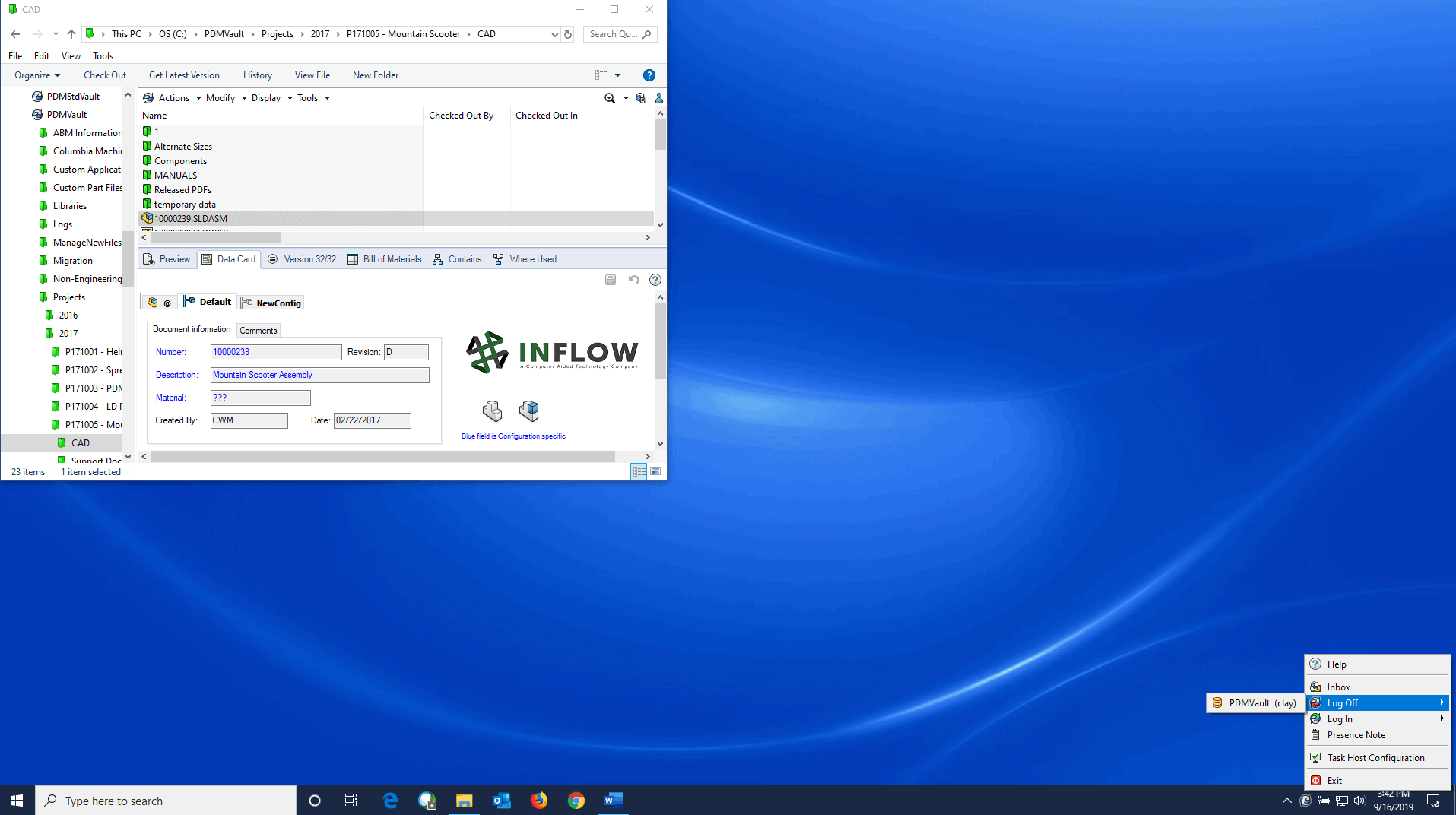This screenshot has width=1456, height=815.
Task: Click the Components folder in file list
Action: pyautogui.click(x=180, y=161)
